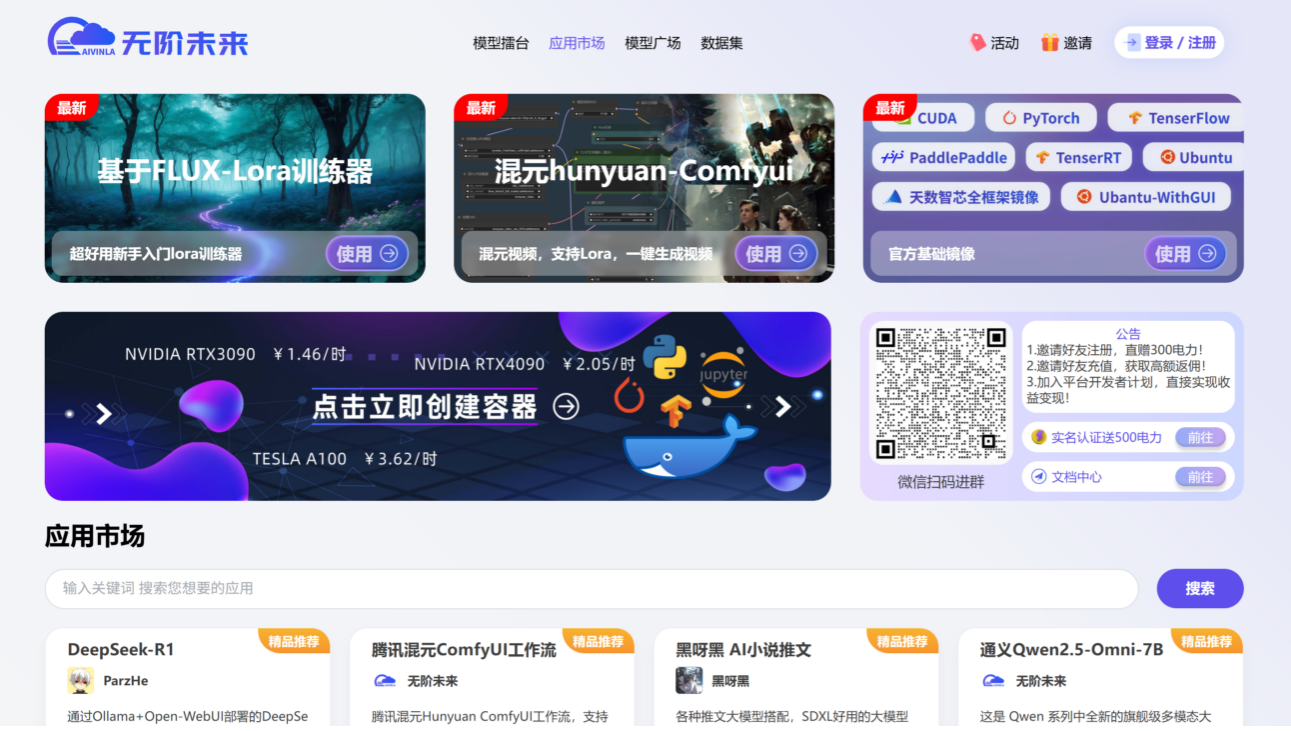The width and height of the screenshot is (1291, 731).
Task: Click 使用 on 官方基础镜像 card
Action: pos(1185,254)
